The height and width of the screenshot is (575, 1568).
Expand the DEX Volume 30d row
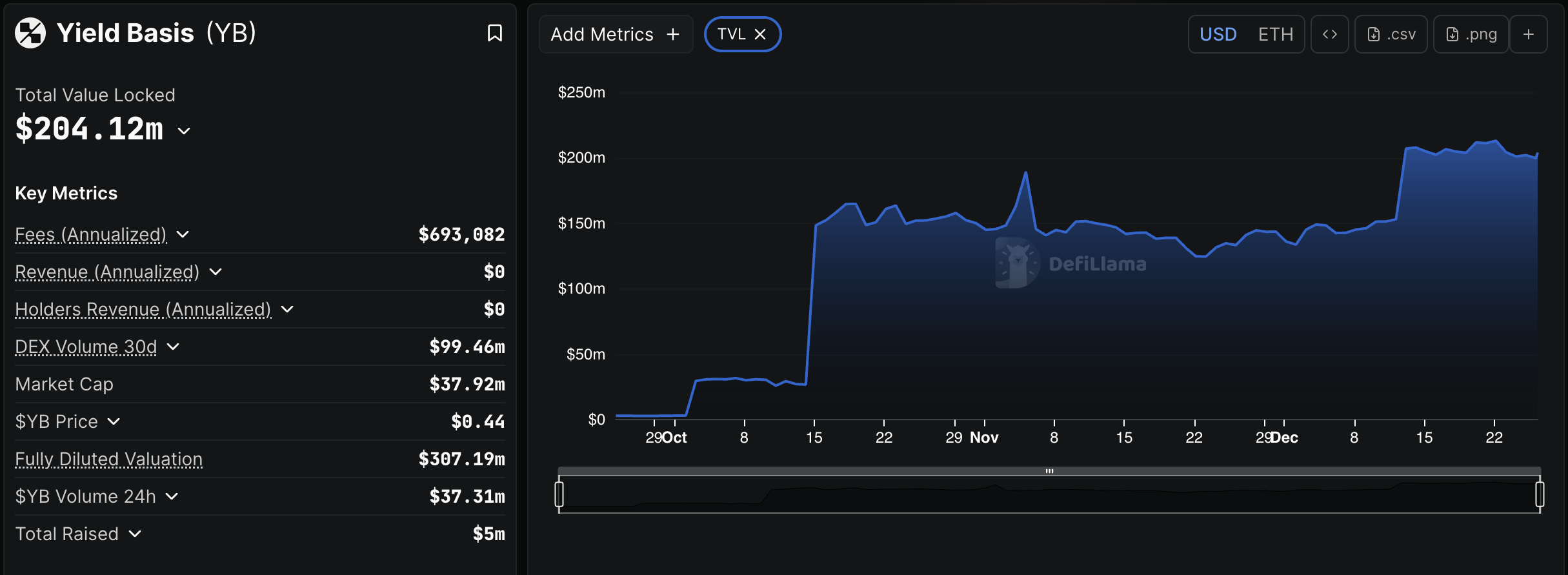173,347
